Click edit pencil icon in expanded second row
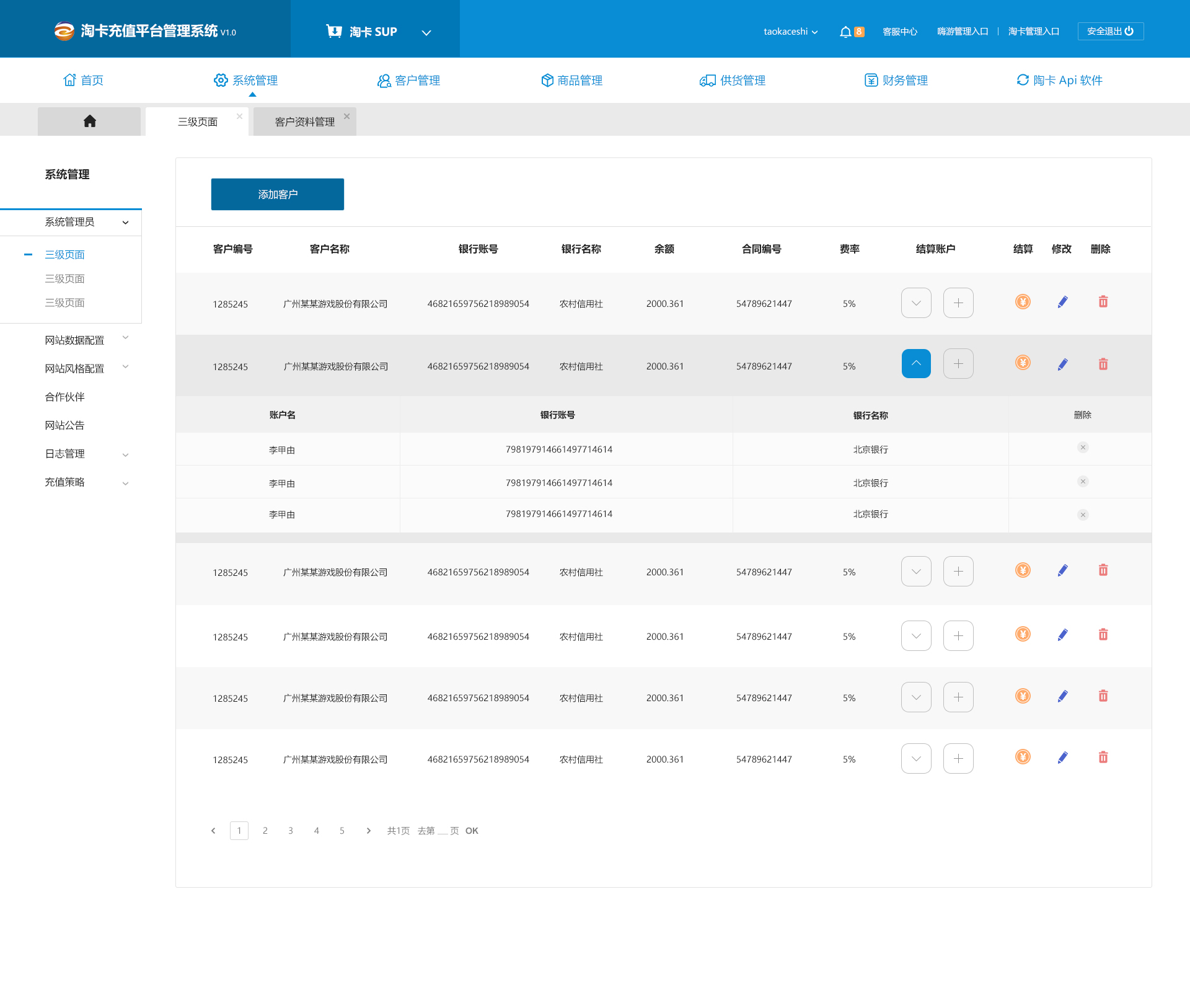1190x1008 pixels. coord(1062,365)
